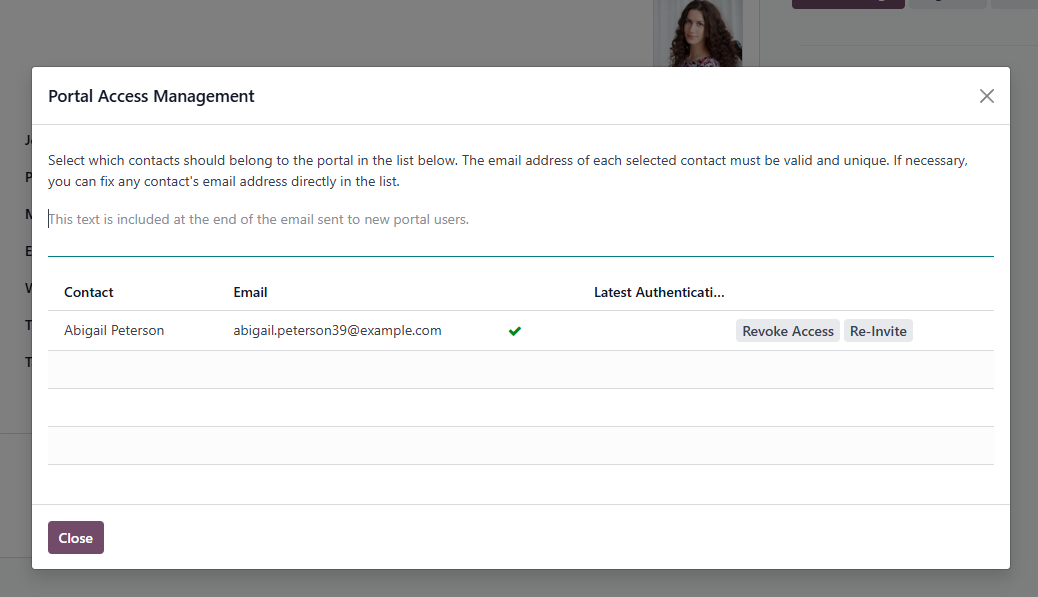Click the Latest Authentication column header
Viewport: 1038px width, 597px height.
tap(659, 292)
